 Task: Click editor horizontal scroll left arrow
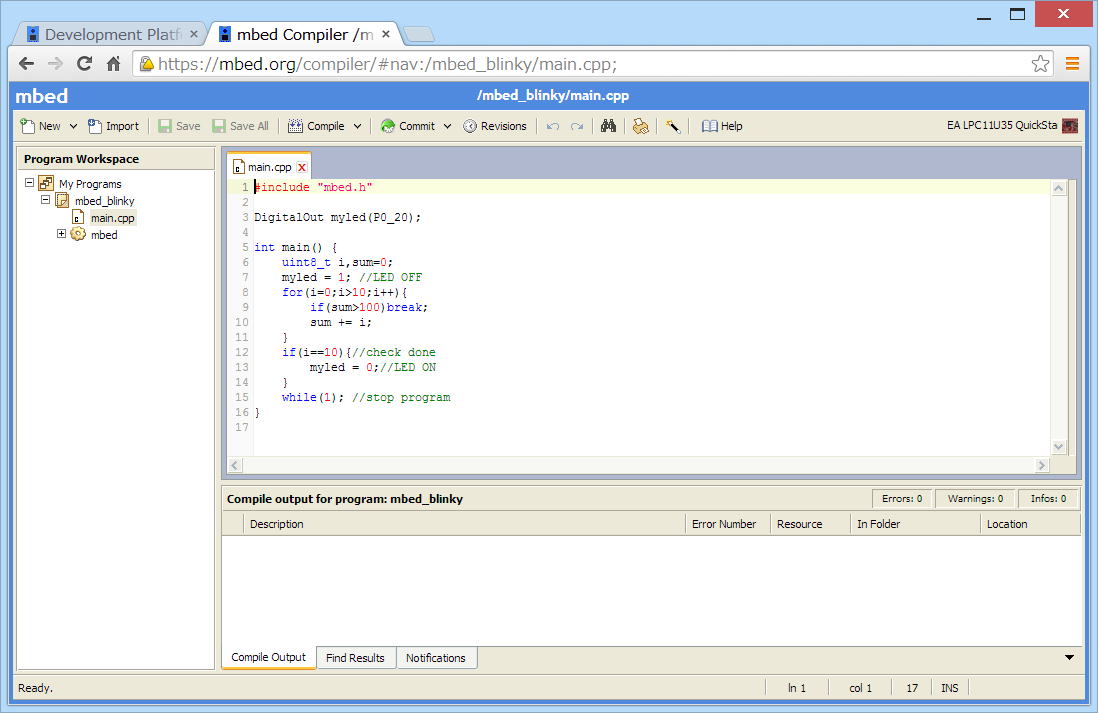point(235,465)
